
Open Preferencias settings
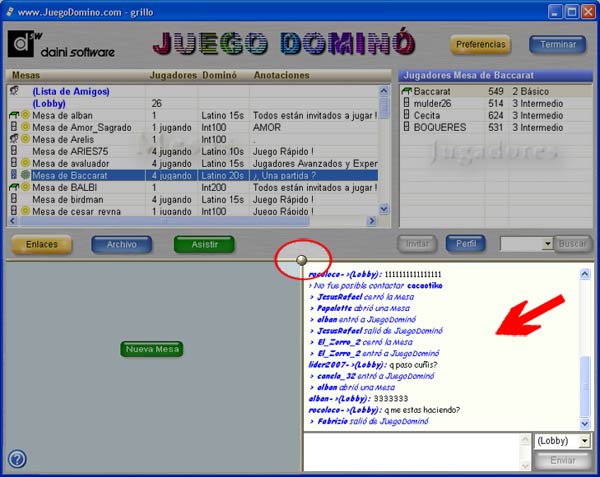(x=480, y=44)
